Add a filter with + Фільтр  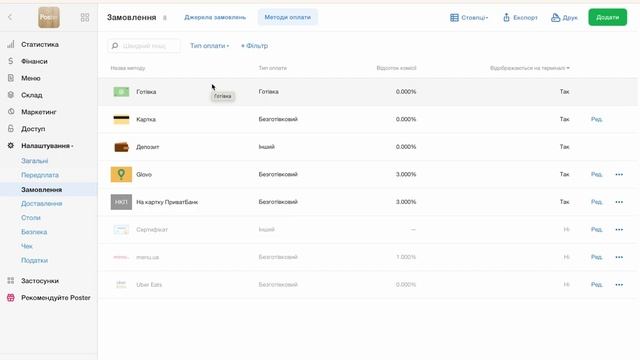pos(254,46)
